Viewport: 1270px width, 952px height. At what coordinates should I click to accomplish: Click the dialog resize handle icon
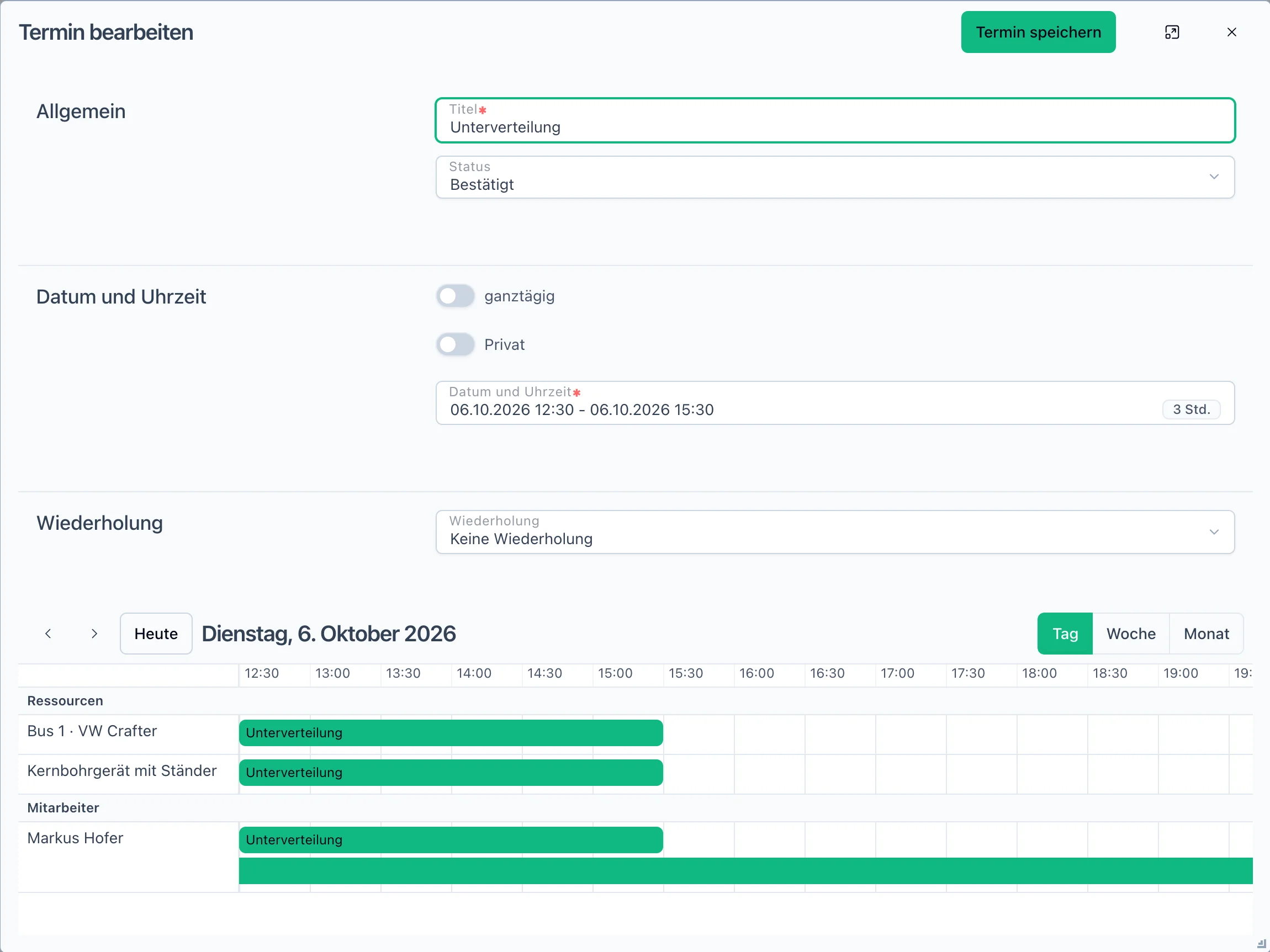(x=1261, y=943)
